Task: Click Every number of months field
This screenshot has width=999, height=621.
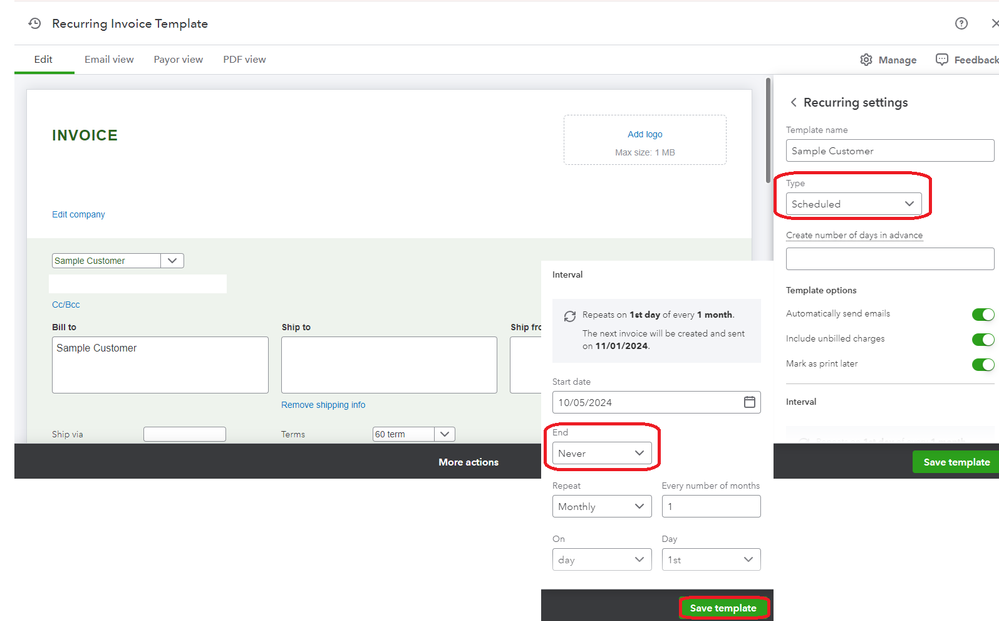Action: pyautogui.click(x=710, y=506)
